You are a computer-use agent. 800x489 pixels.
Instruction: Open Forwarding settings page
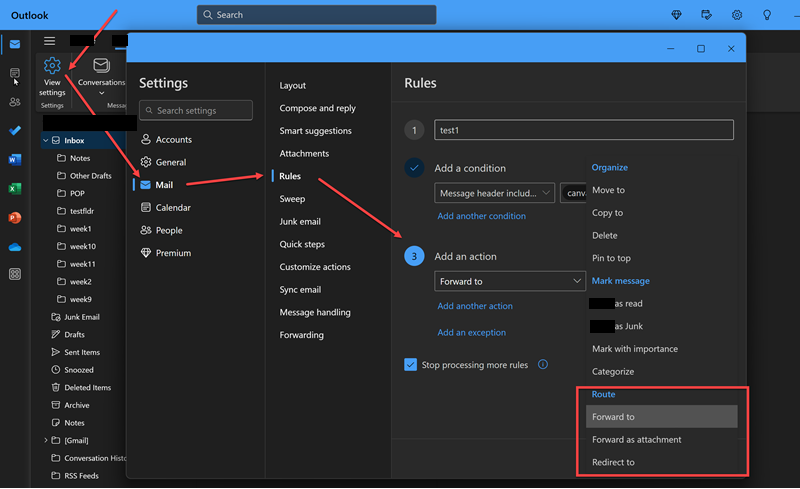302,335
